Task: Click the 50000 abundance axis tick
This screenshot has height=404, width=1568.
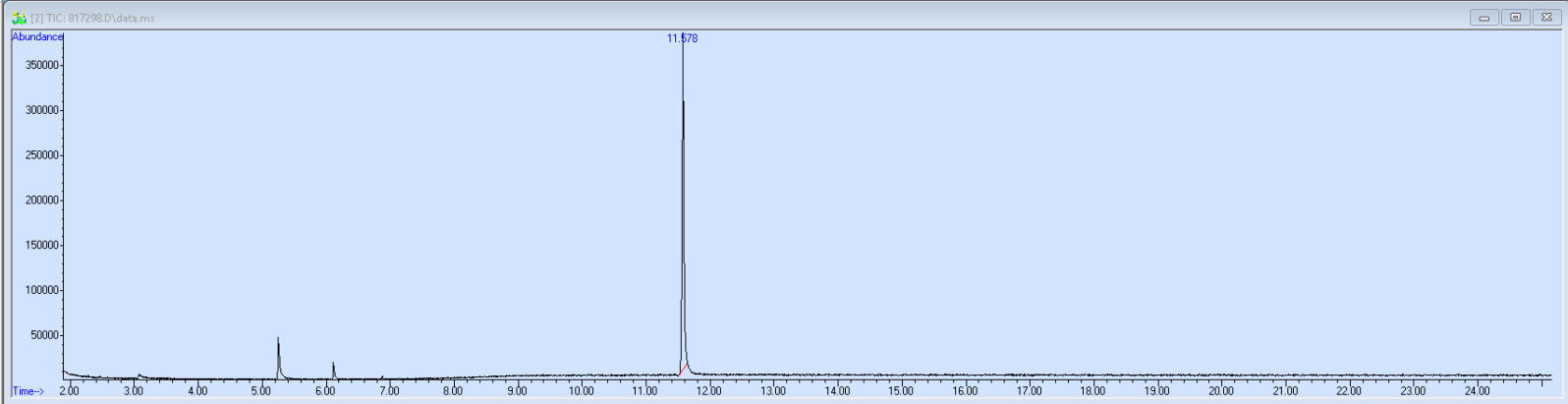Action: [45, 335]
